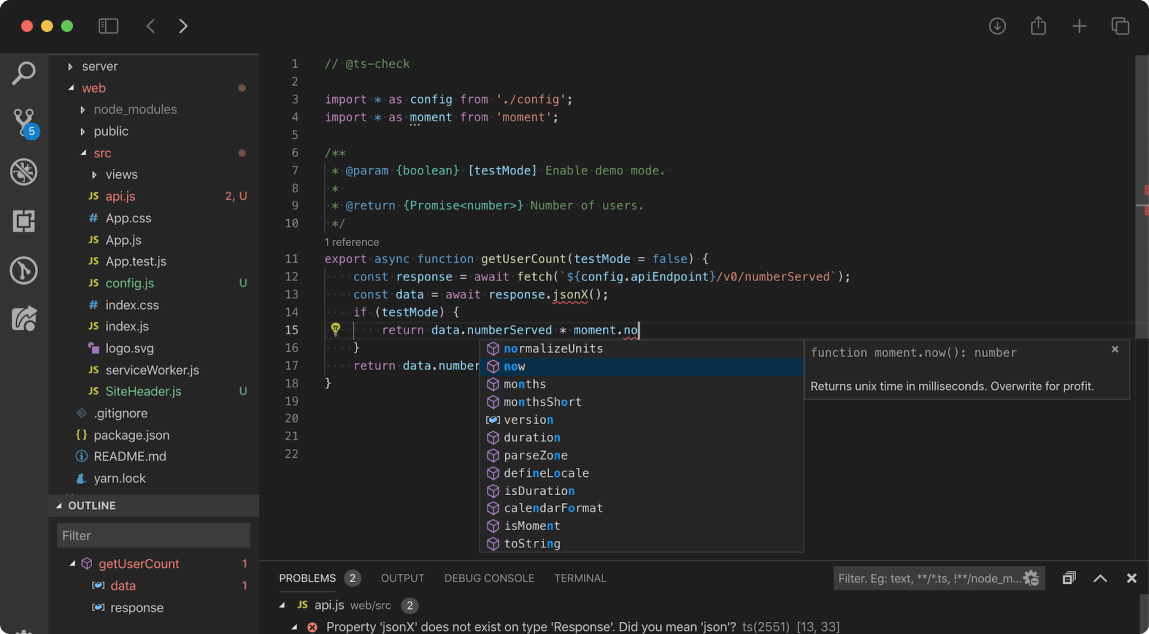This screenshot has height=634, width=1149.
Task: Open the Debug view bug icon
Action: [x=23, y=172]
